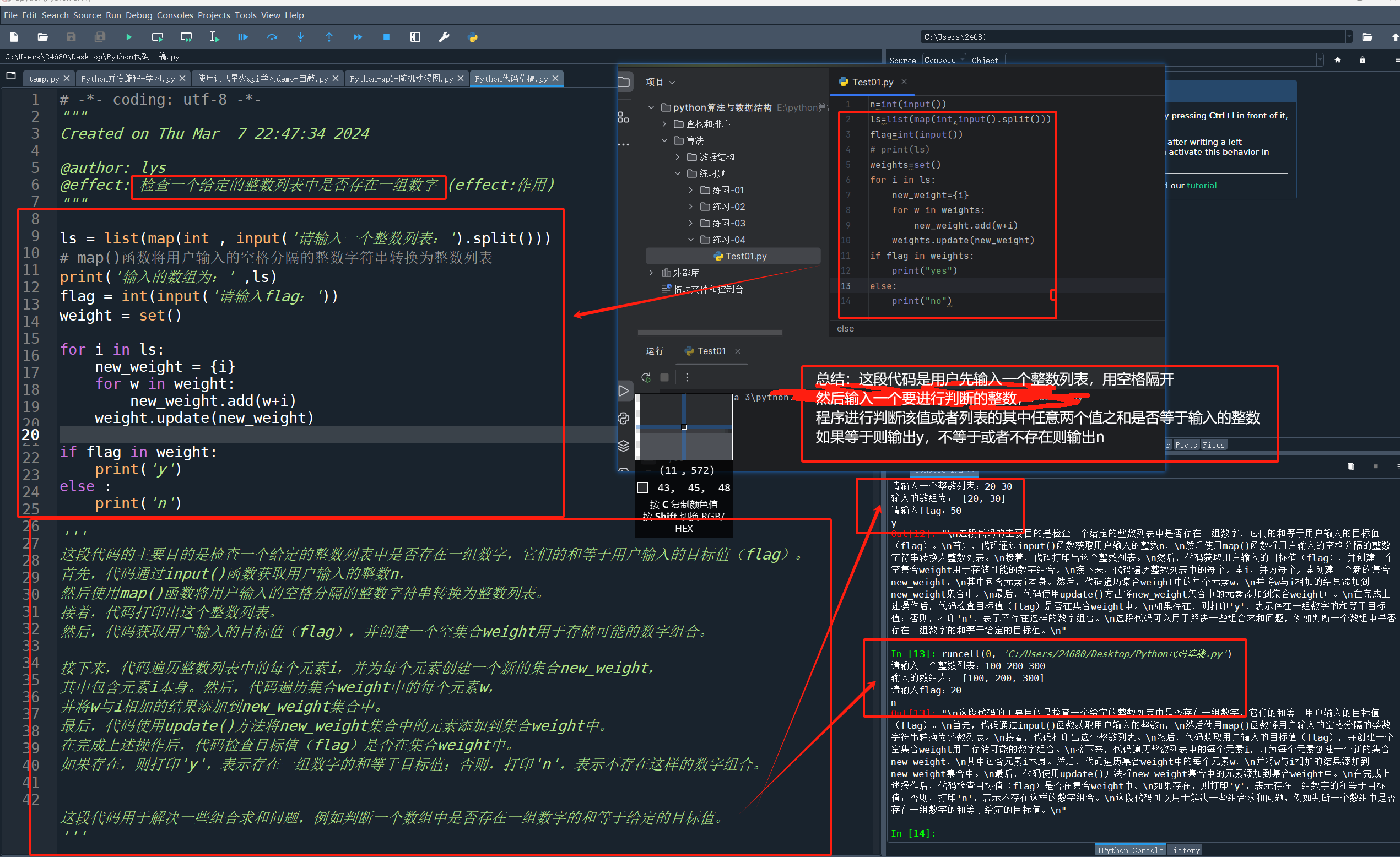1400x857 pixels.
Task: Collapse the 算法 folder
Action: tap(664, 140)
